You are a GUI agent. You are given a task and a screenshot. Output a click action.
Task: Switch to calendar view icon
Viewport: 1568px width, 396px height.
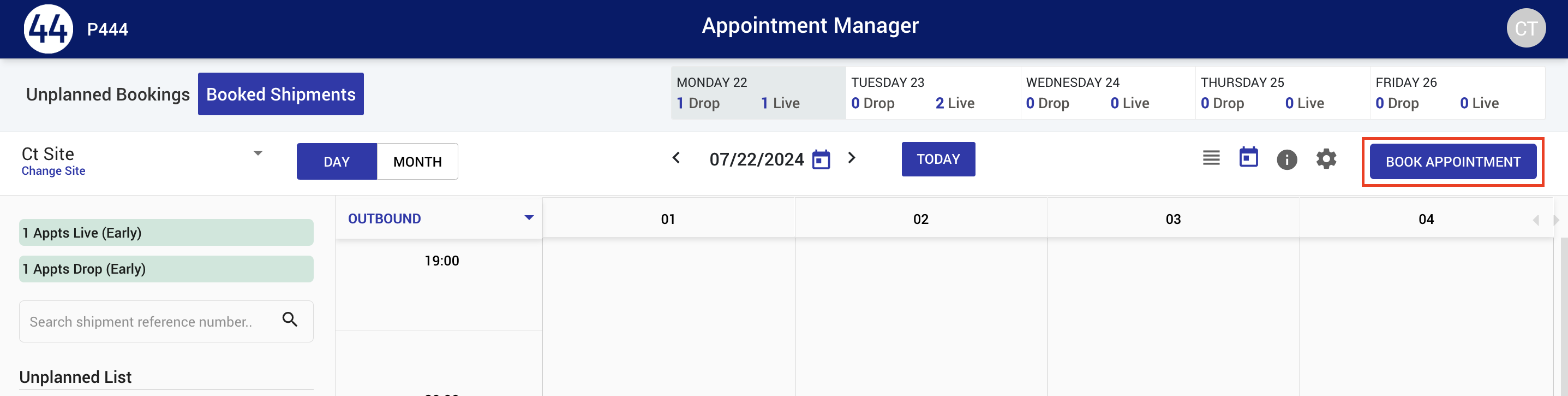[1248, 157]
